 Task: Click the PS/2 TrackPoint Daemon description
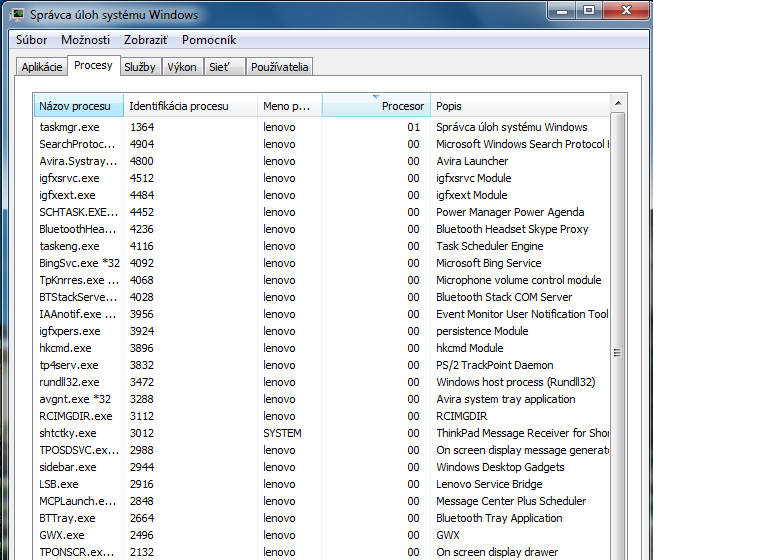pyautogui.click(x=495, y=365)
